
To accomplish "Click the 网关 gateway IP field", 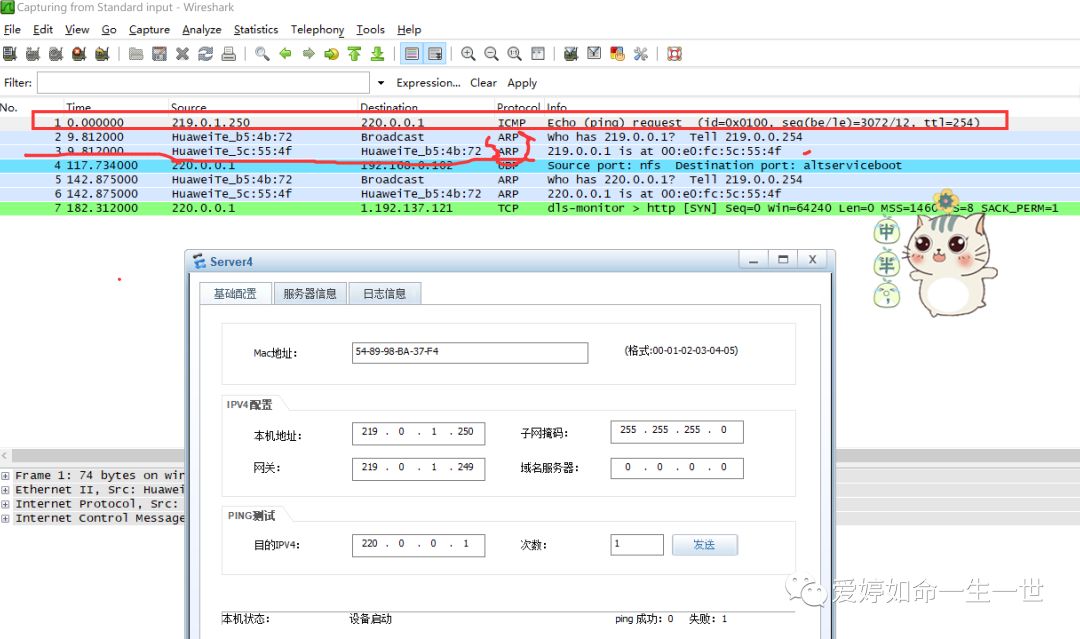I will [x=418, y=468].
